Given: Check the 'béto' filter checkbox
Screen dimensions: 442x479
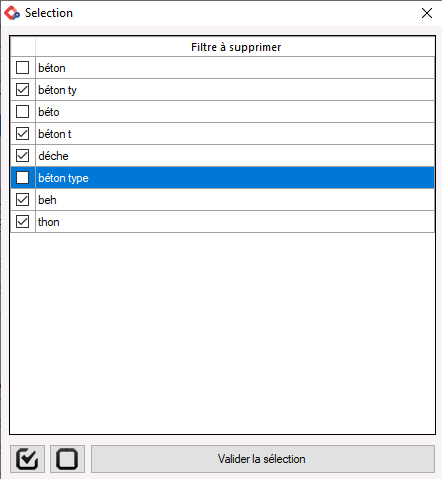Looking at the screenshot, I should coord(22,112).
